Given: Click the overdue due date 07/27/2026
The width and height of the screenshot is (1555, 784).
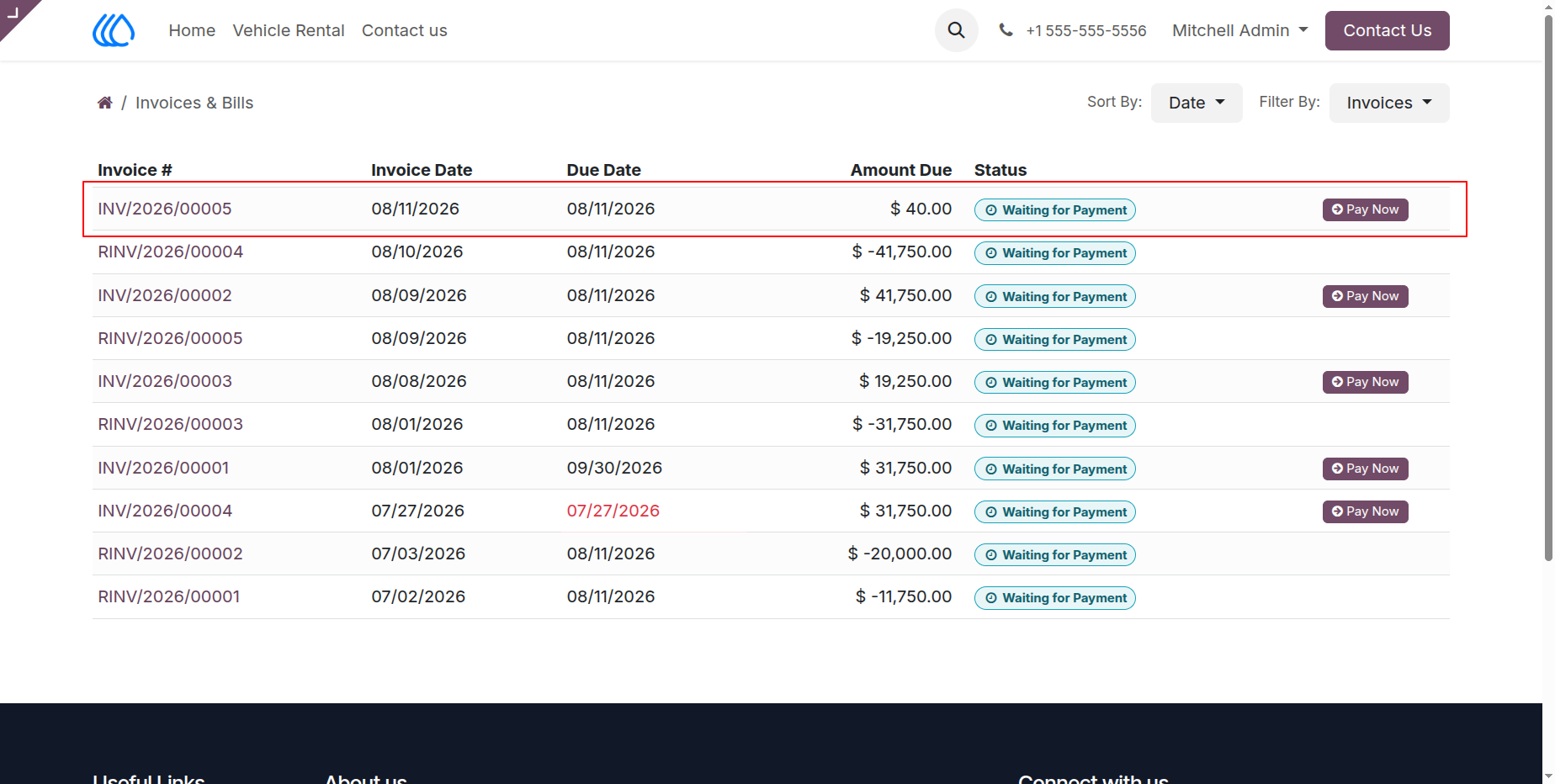Looking at the screenshot, I should (x=613, y=511).
